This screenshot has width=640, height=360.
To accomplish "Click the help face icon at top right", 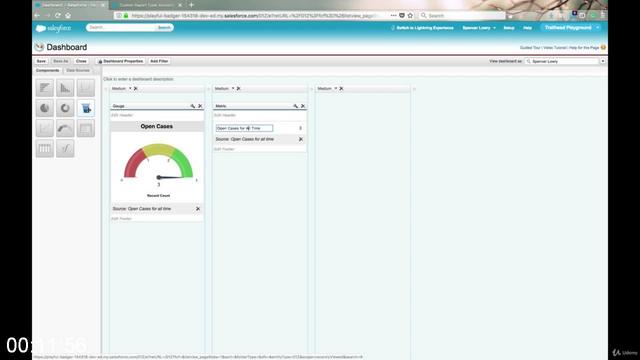I will pyautogui.click(x=603, y=48).
